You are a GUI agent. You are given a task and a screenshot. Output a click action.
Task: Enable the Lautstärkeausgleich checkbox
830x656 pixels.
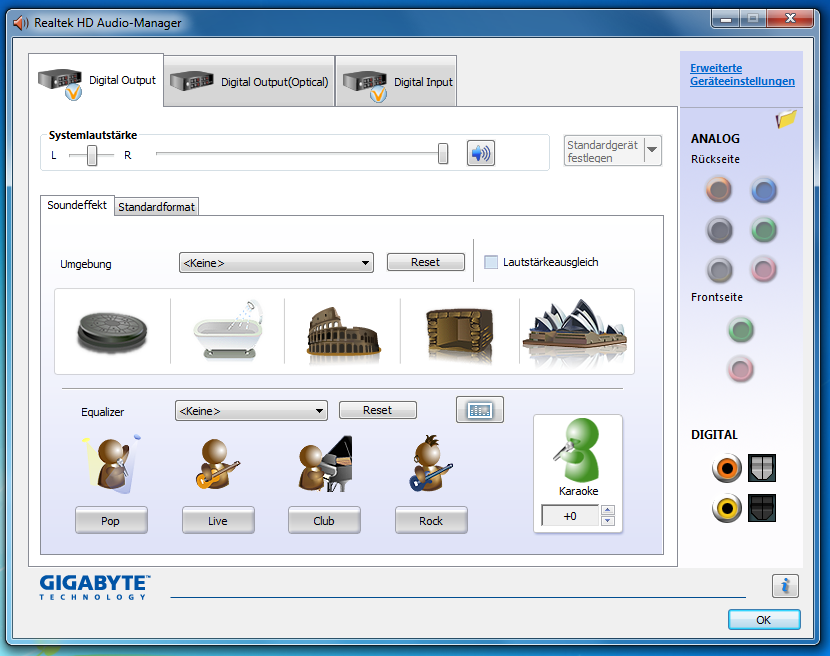click(491, 262)
